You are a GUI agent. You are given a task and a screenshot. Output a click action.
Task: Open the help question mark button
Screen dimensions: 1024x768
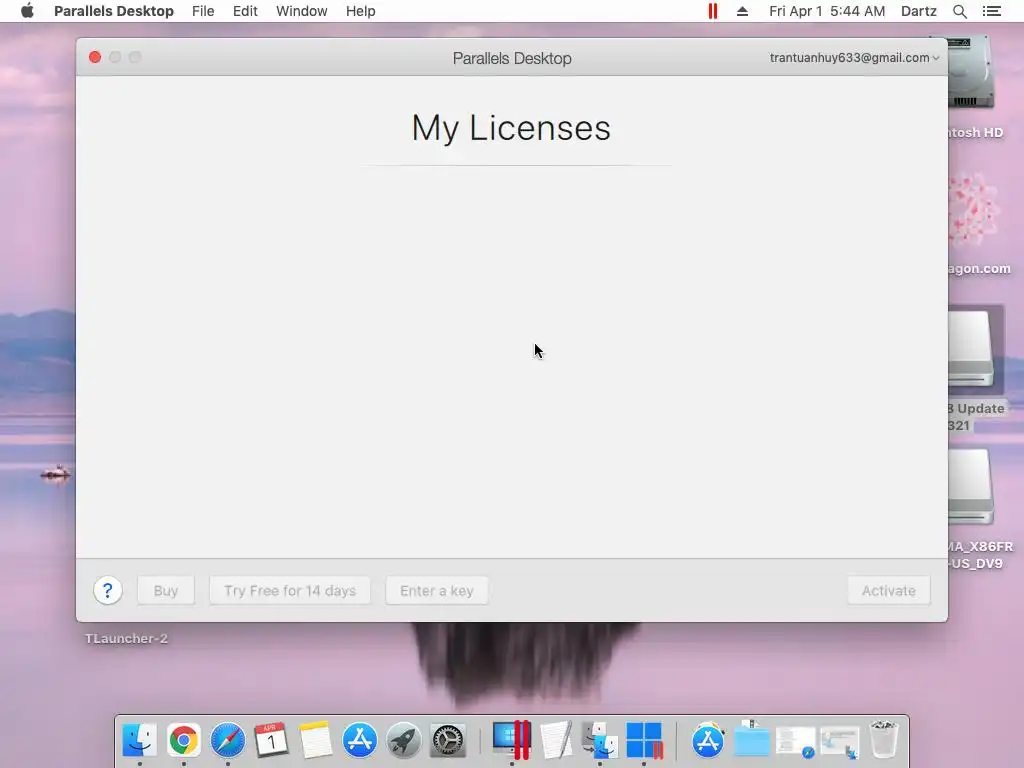[108, 590]
